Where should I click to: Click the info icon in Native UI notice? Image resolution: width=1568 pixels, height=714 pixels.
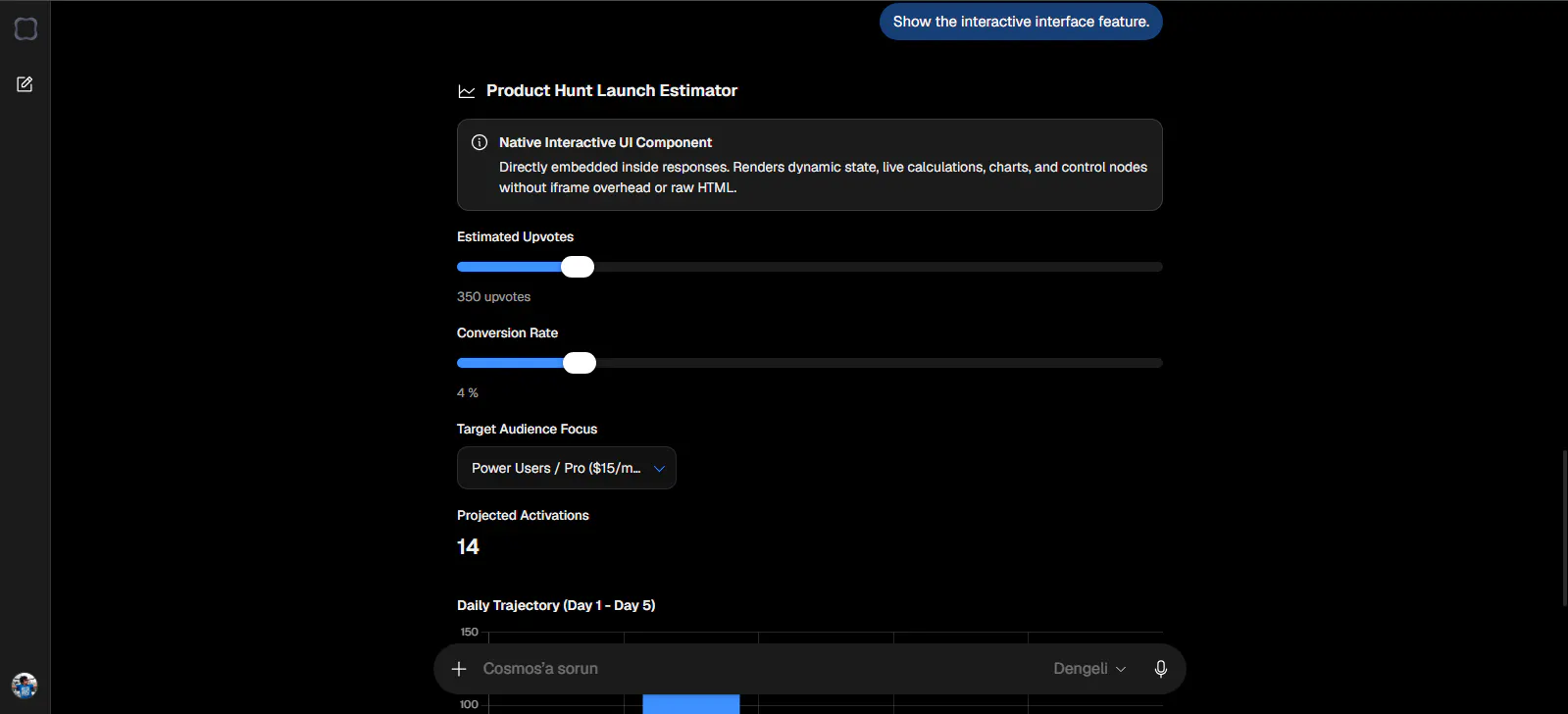[x=480, y=142]
